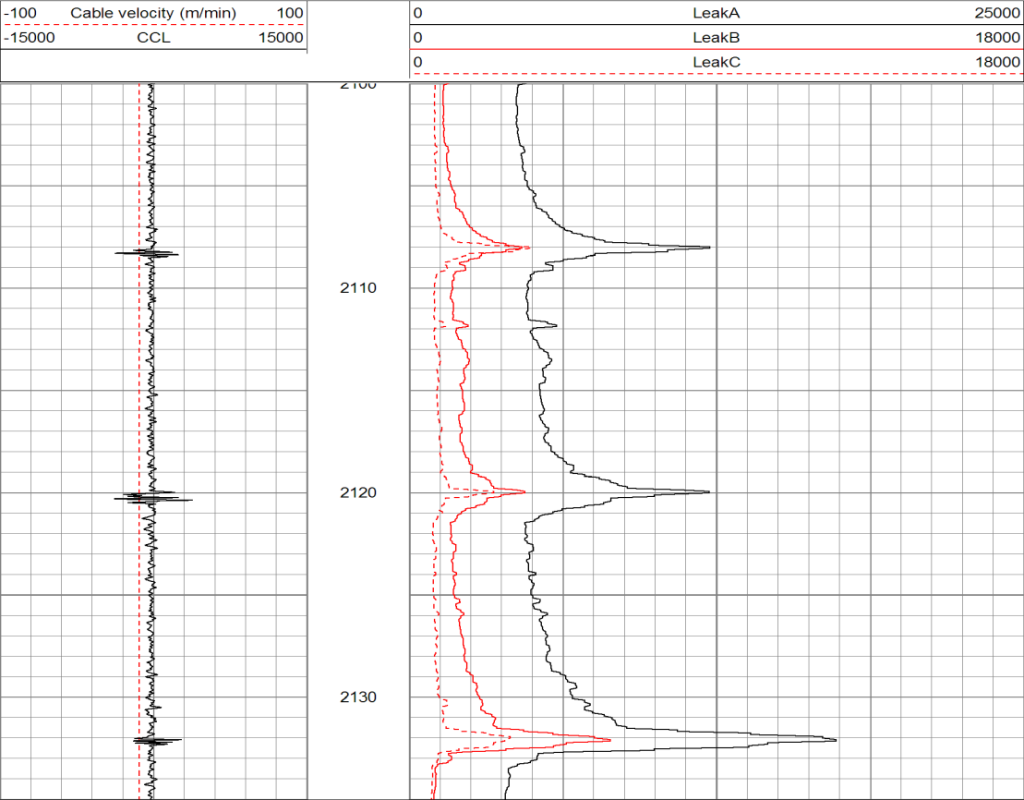This screenshot has width=1024, height=800.
Task: Click the depth label 2120
Action: pos(357,492)
